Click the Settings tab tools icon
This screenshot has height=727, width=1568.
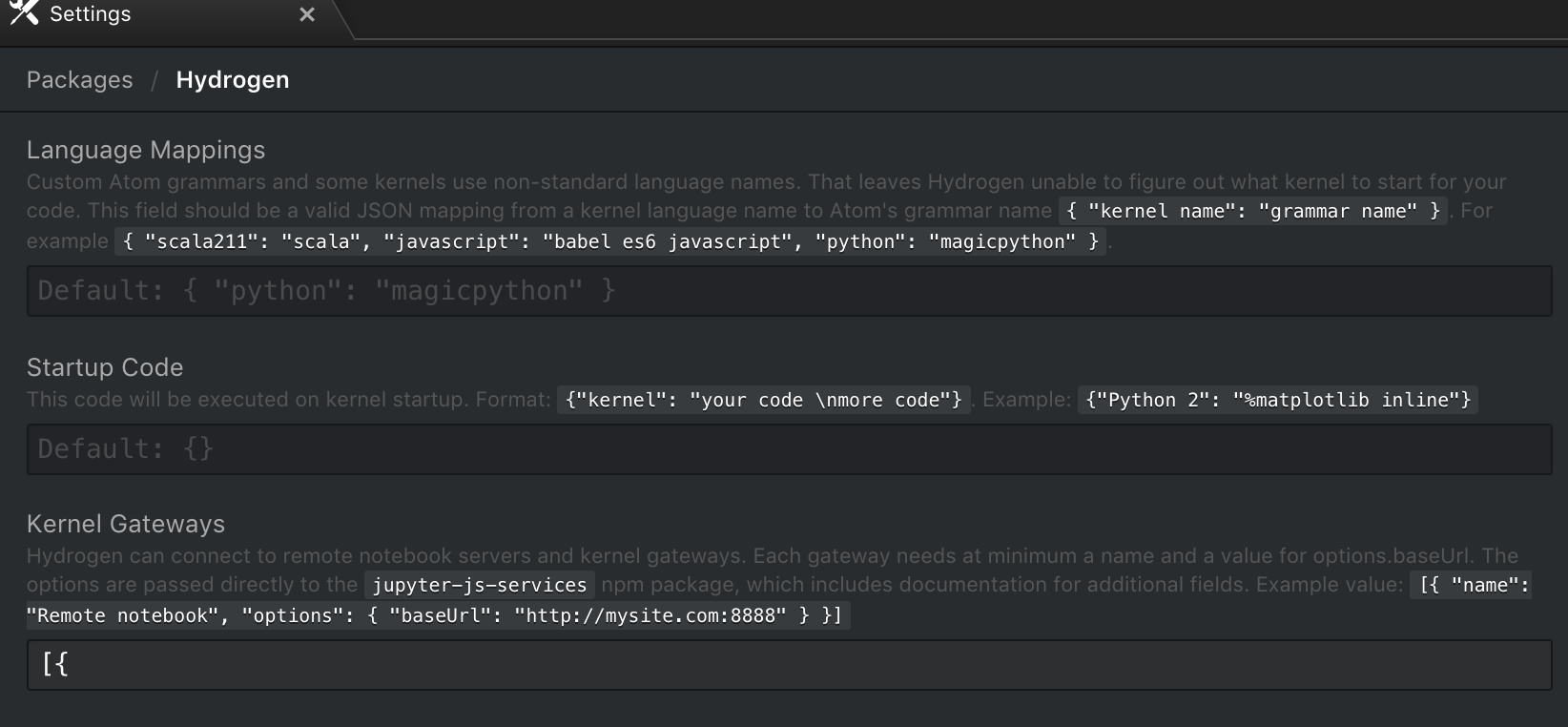[x=23, y=13]
